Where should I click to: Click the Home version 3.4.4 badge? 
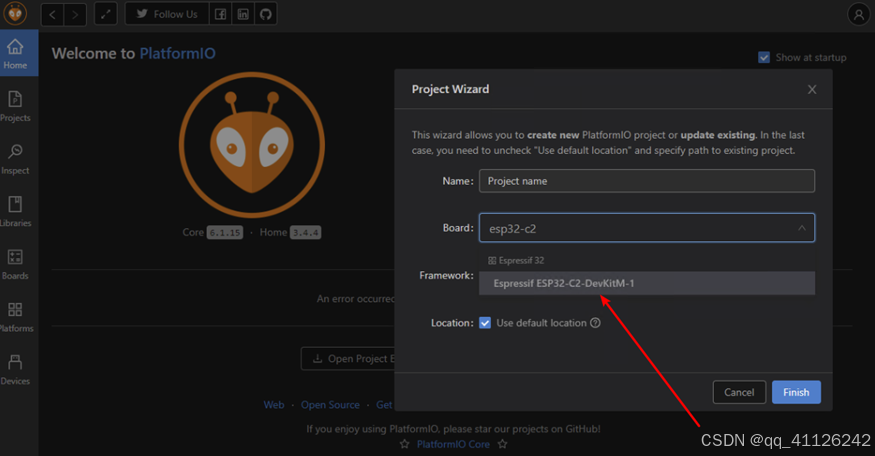click(x=305, y=232)
